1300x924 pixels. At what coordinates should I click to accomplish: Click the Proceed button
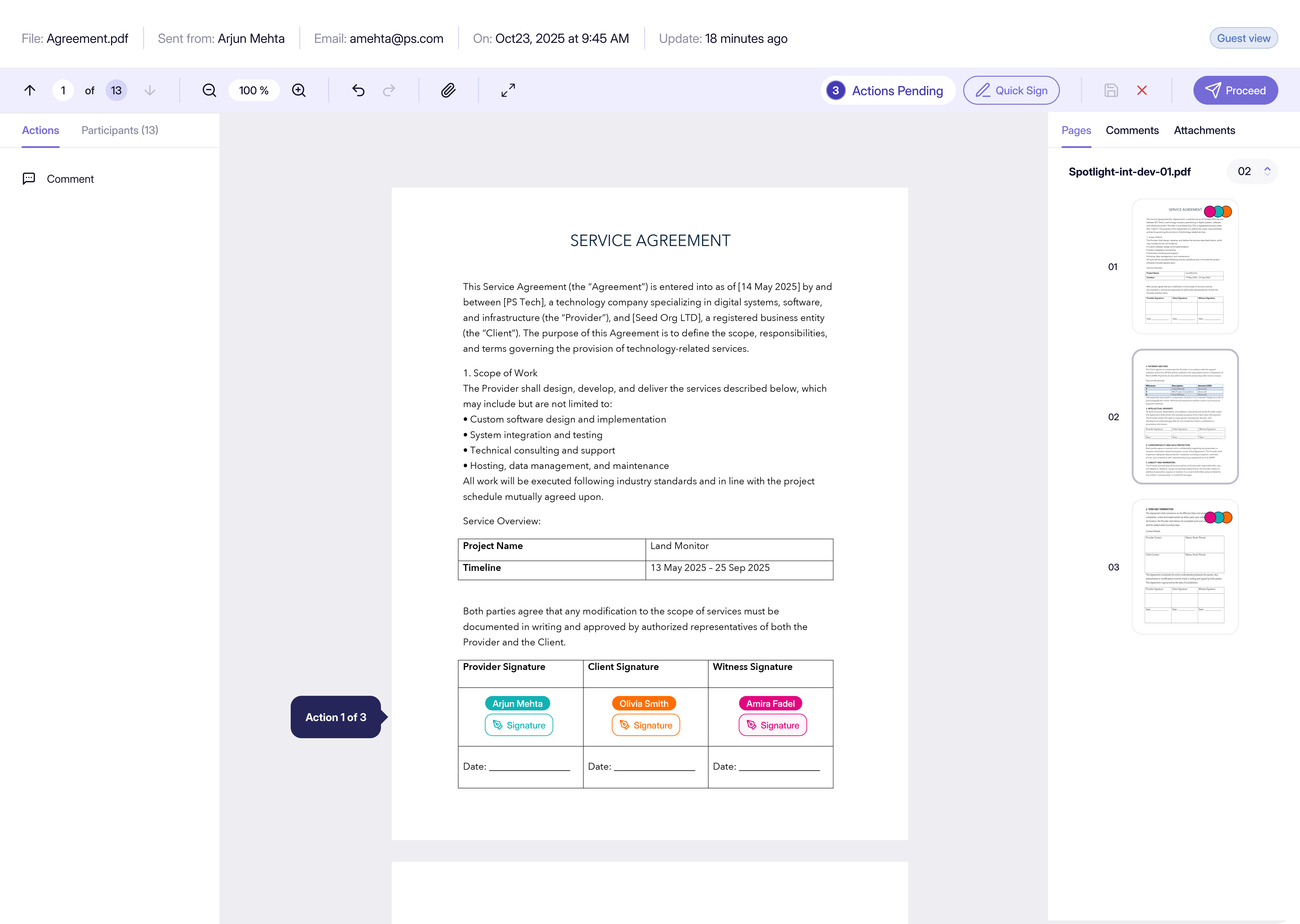point(1235,90)
